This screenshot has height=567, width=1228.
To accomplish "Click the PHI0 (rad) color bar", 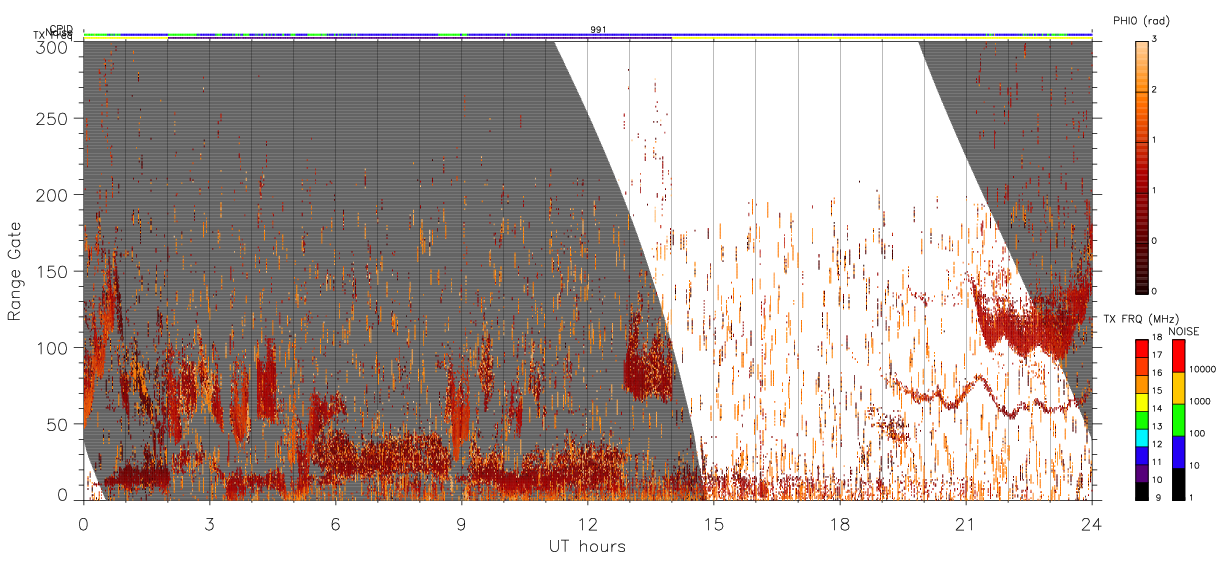I will pos(1141,166).
